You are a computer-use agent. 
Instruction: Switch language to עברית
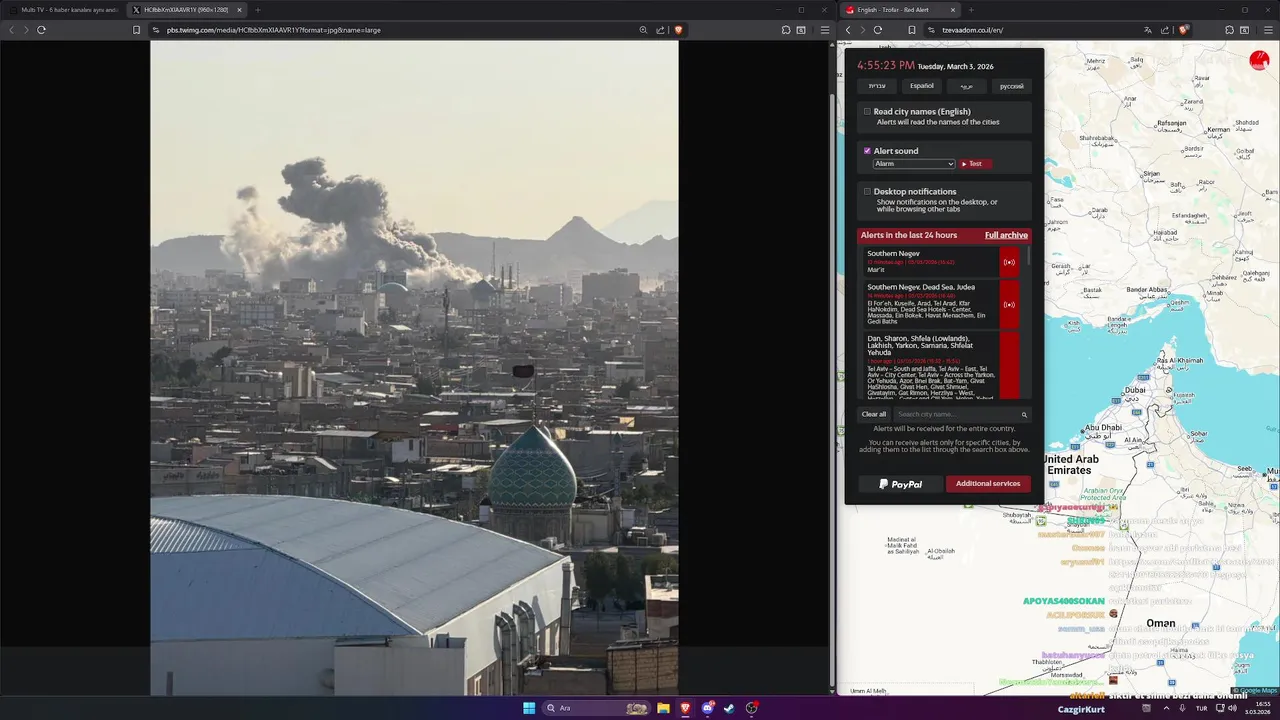(x=877, y=86)
